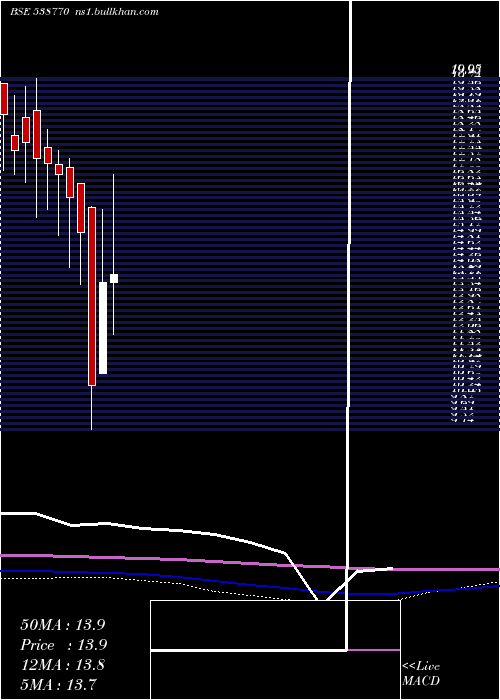This screenshot has width=500, height=700.
Task: Click the tall white candlestick body
Action: point(103,328)
